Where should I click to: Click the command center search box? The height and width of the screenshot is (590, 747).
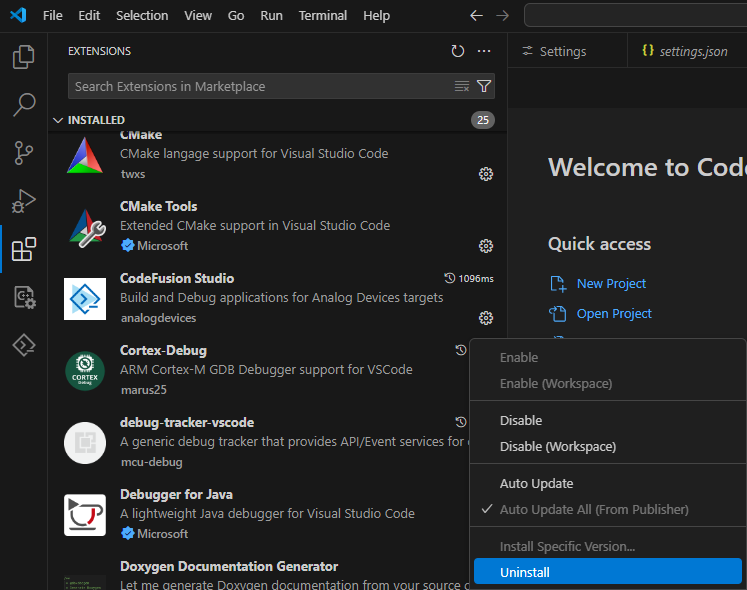636,15
